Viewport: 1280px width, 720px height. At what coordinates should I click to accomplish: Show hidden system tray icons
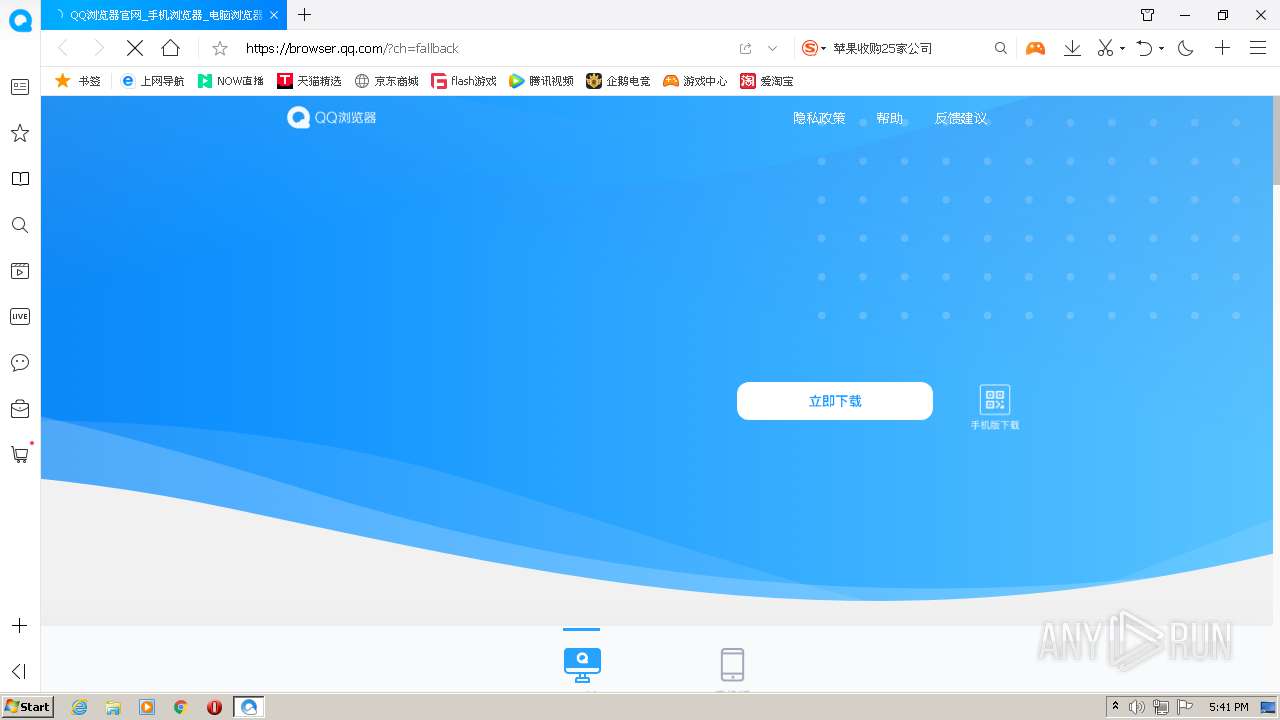tap(1115, 707)
